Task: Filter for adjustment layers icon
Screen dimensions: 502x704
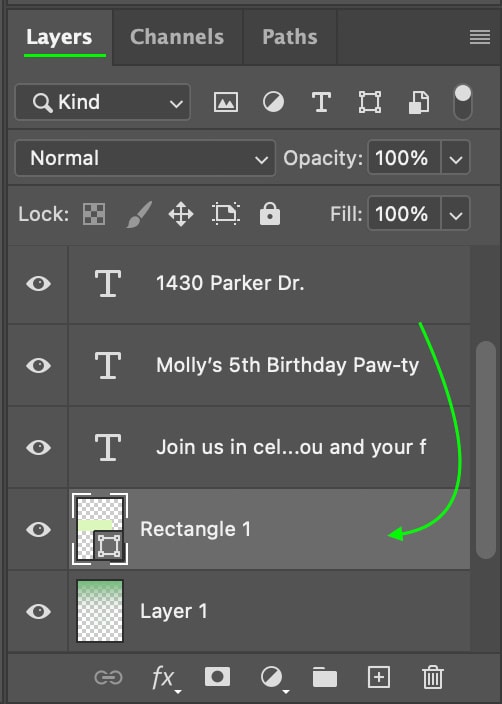Action: [x=273, y=102]
